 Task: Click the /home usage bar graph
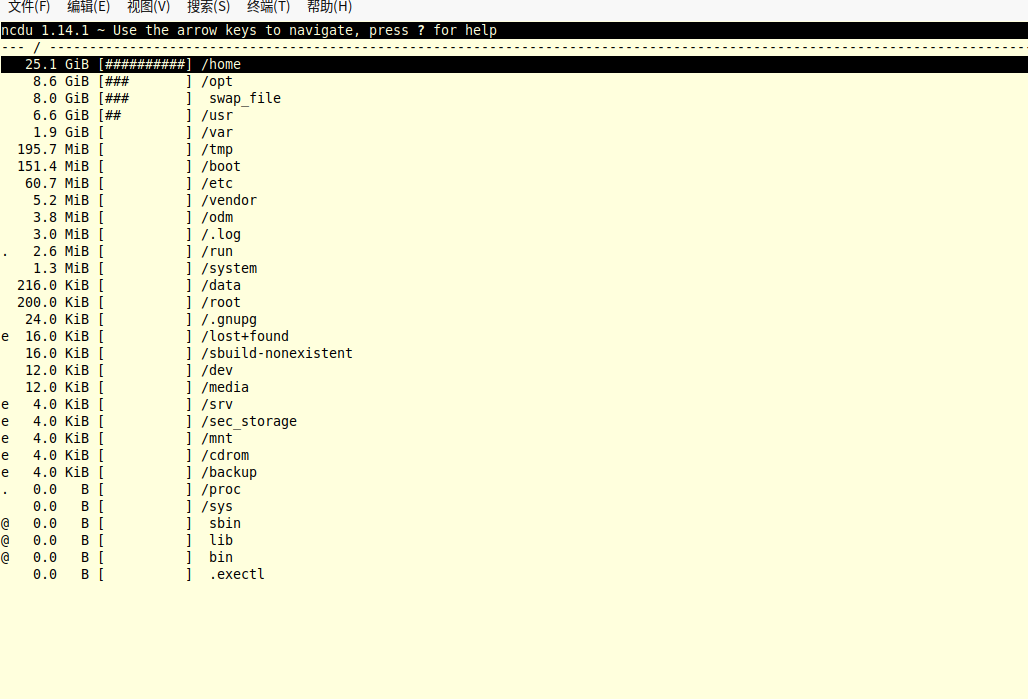tap(146, 64)
